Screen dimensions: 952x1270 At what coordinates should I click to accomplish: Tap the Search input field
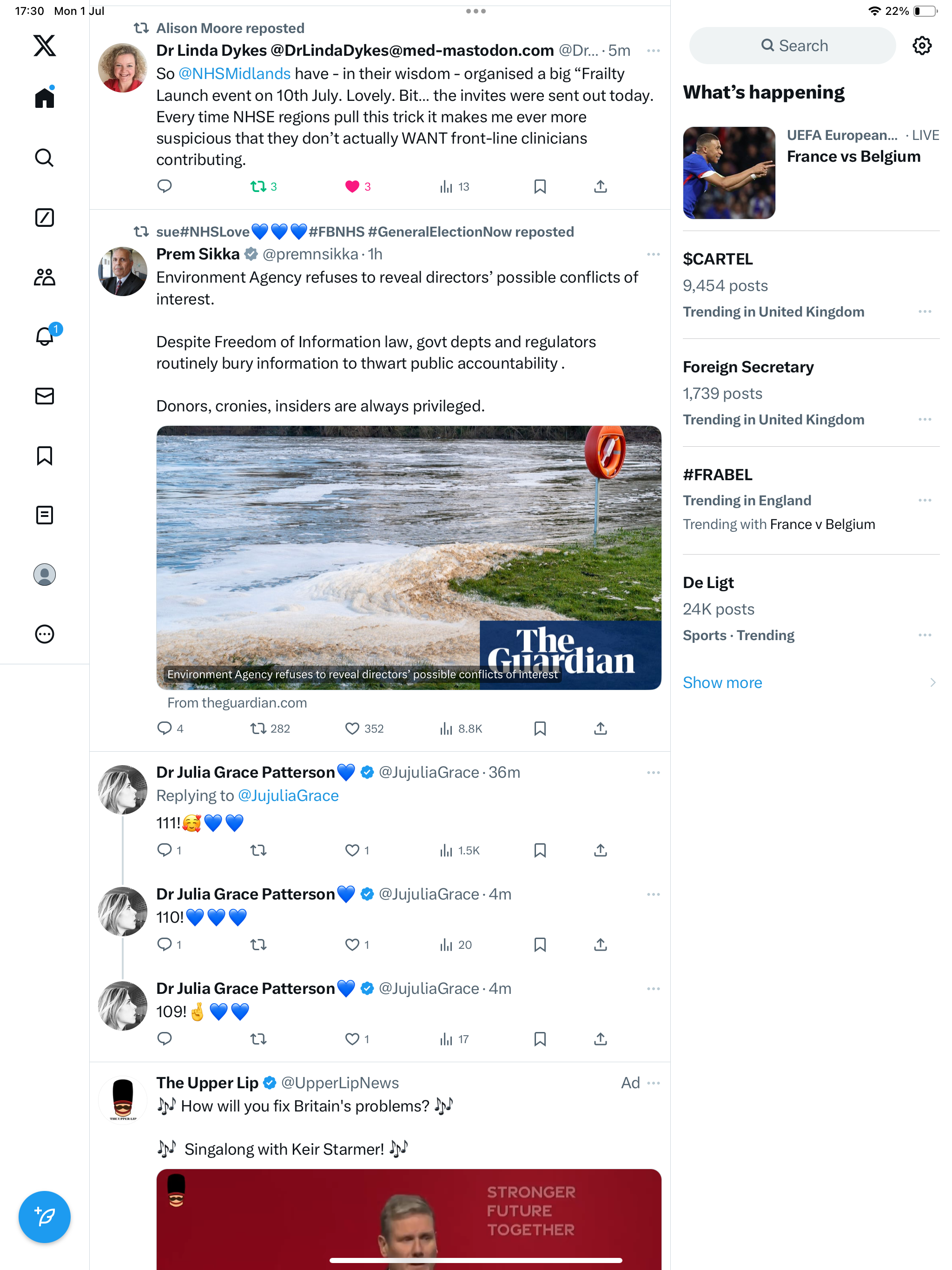(x=793, y=46)
